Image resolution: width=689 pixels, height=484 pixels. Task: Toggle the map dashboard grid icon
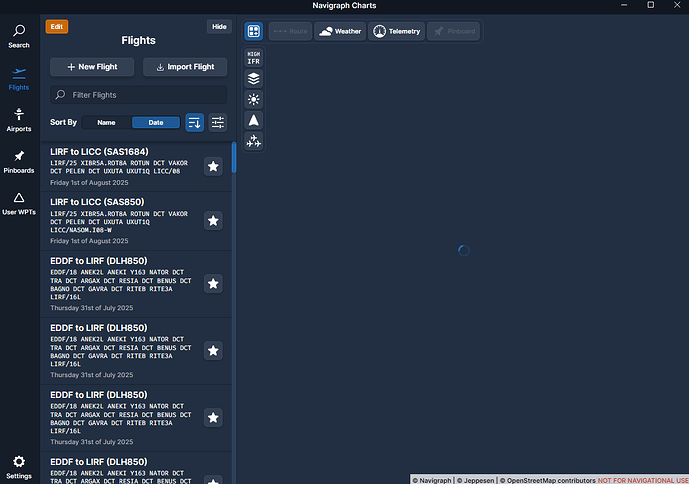pos(254,31)
